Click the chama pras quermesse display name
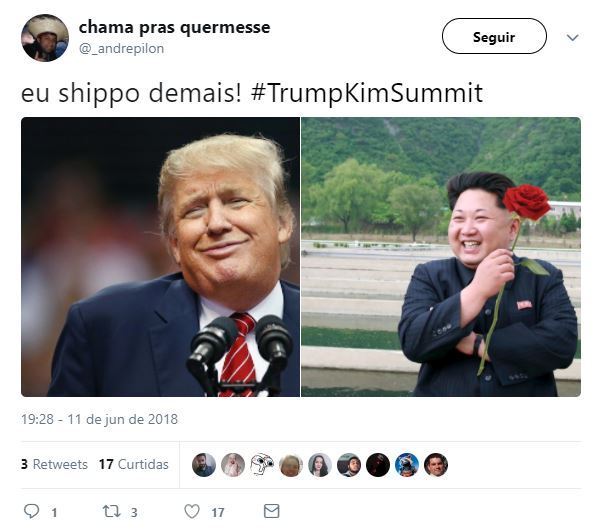 [x=174, y=27]
